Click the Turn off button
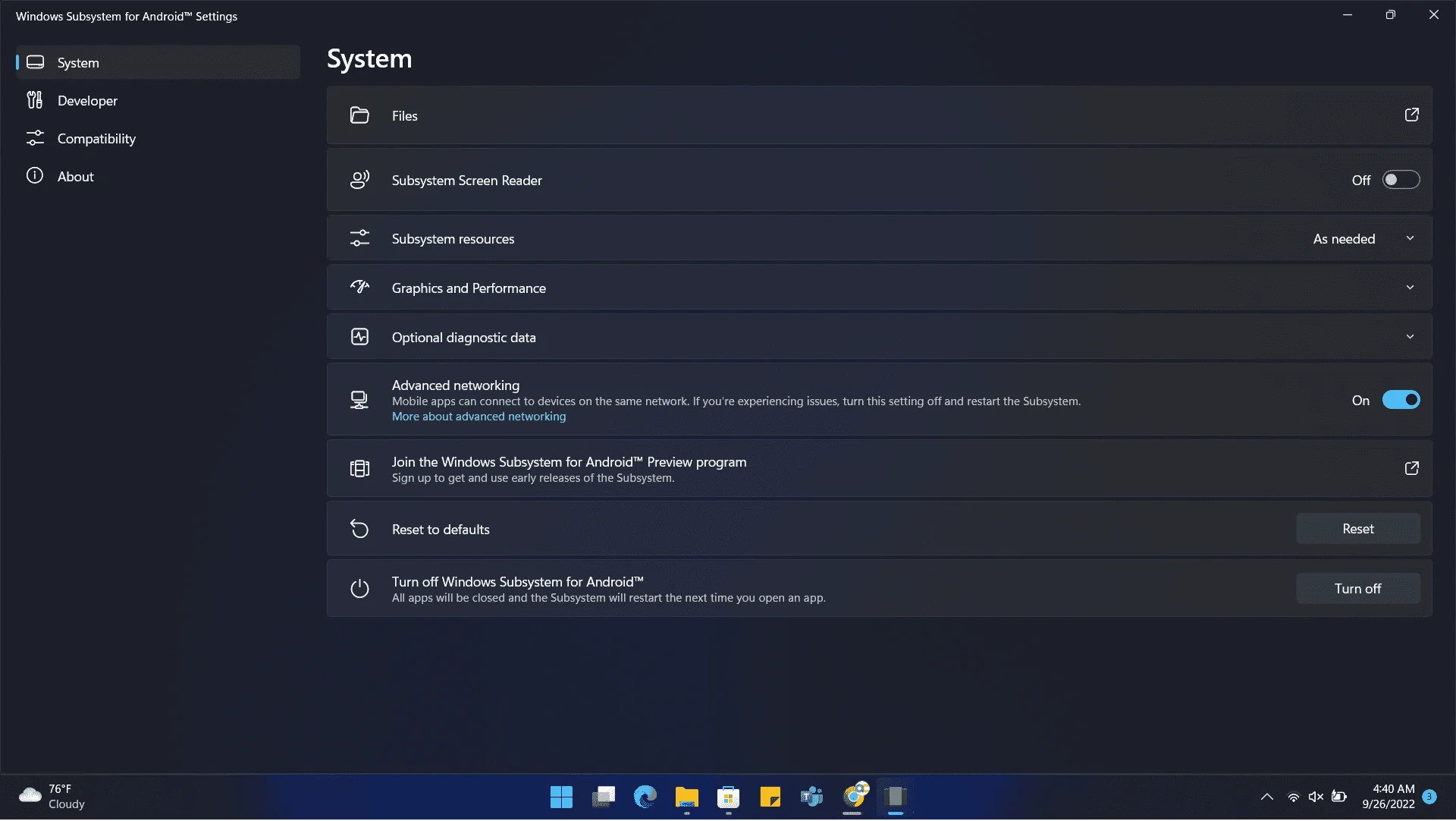Screen dimensions: 1456x821 click(1357, 589)
